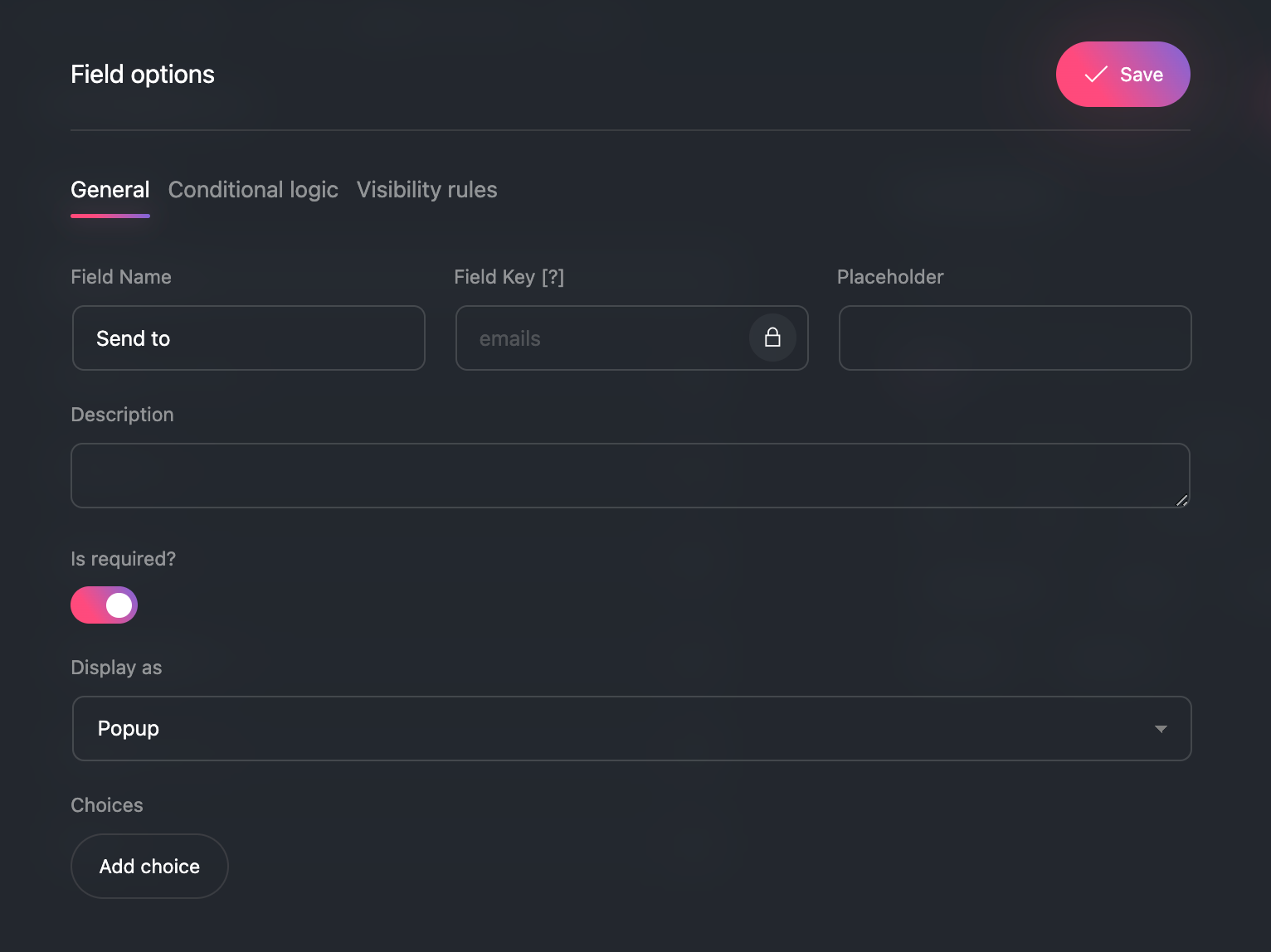Edit the Field Name containing Send to

click(x=248, y=338)
